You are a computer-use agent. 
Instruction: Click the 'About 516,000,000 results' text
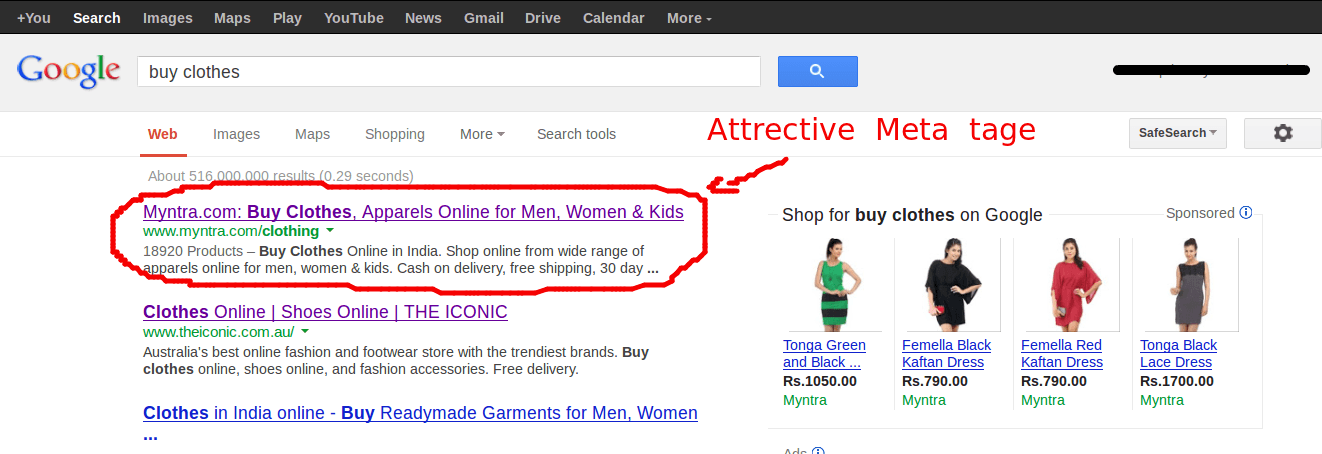point(281,176)
